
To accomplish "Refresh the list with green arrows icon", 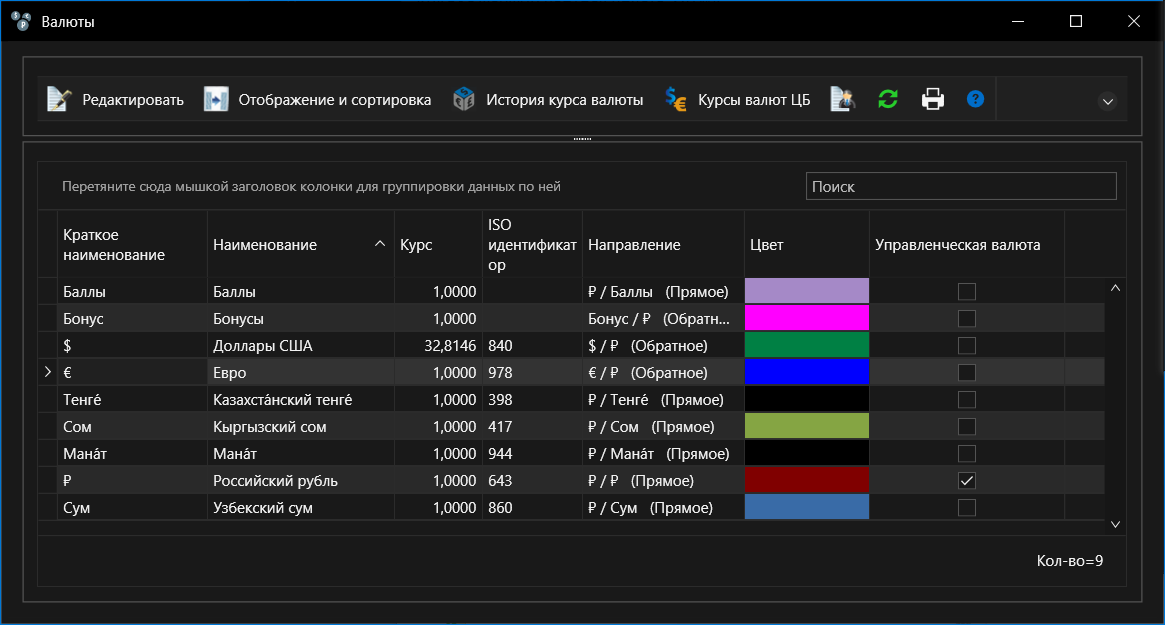I will click(888, 99).
